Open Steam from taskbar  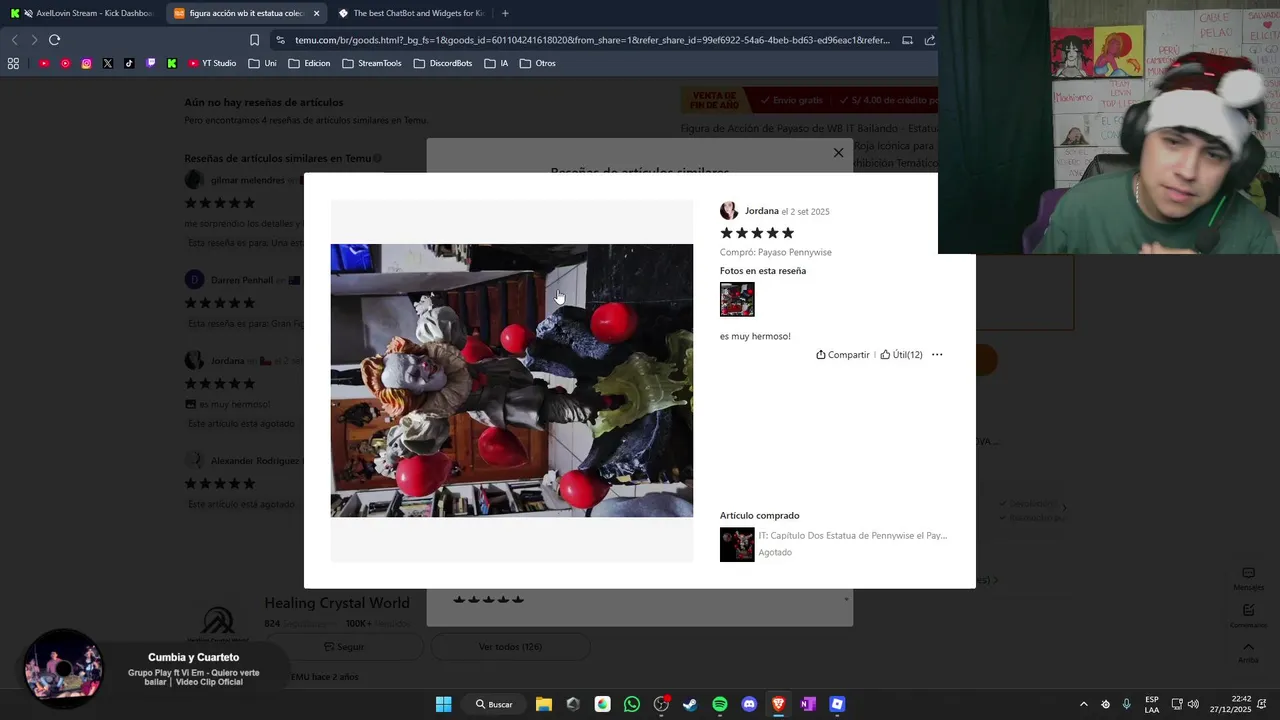[690, 704]
